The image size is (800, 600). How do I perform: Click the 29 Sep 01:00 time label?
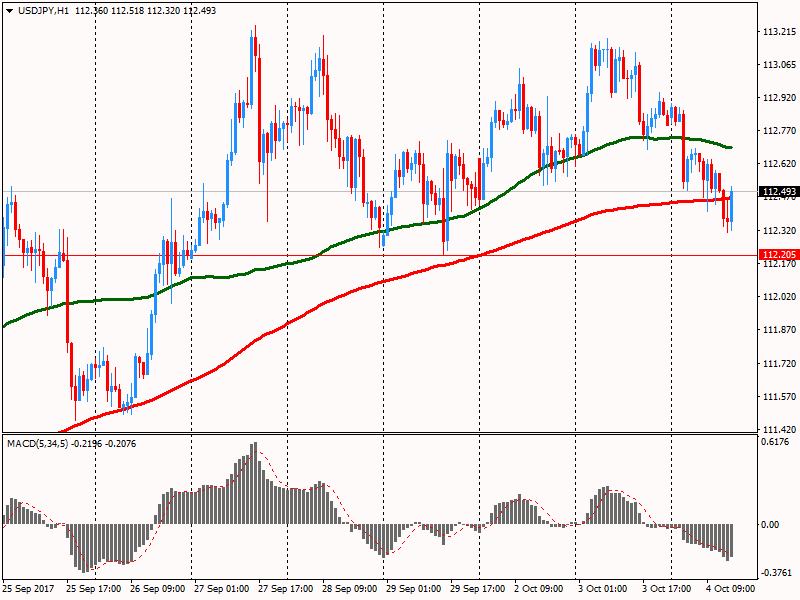point(413,589)
